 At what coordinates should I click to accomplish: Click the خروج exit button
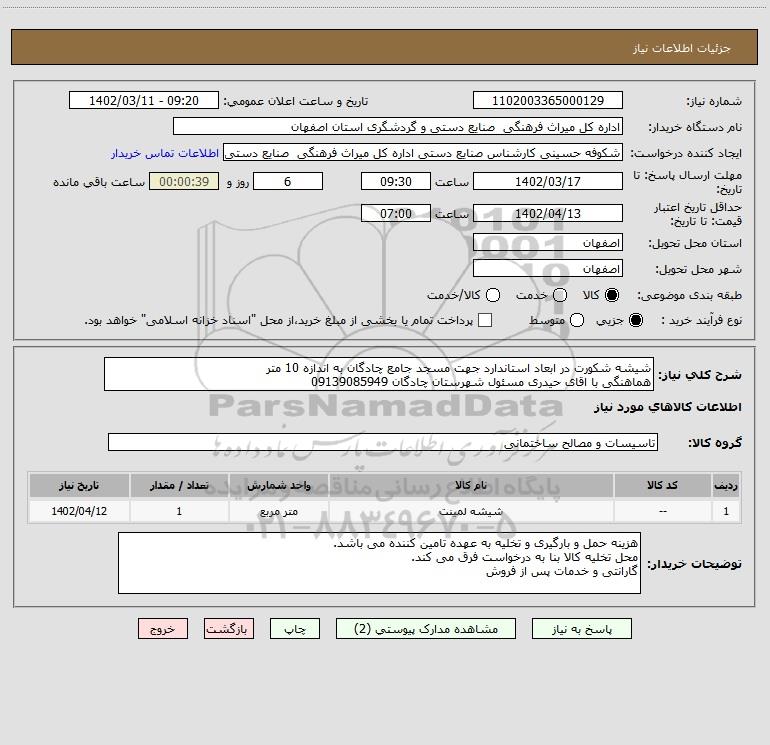coord(163,629)
